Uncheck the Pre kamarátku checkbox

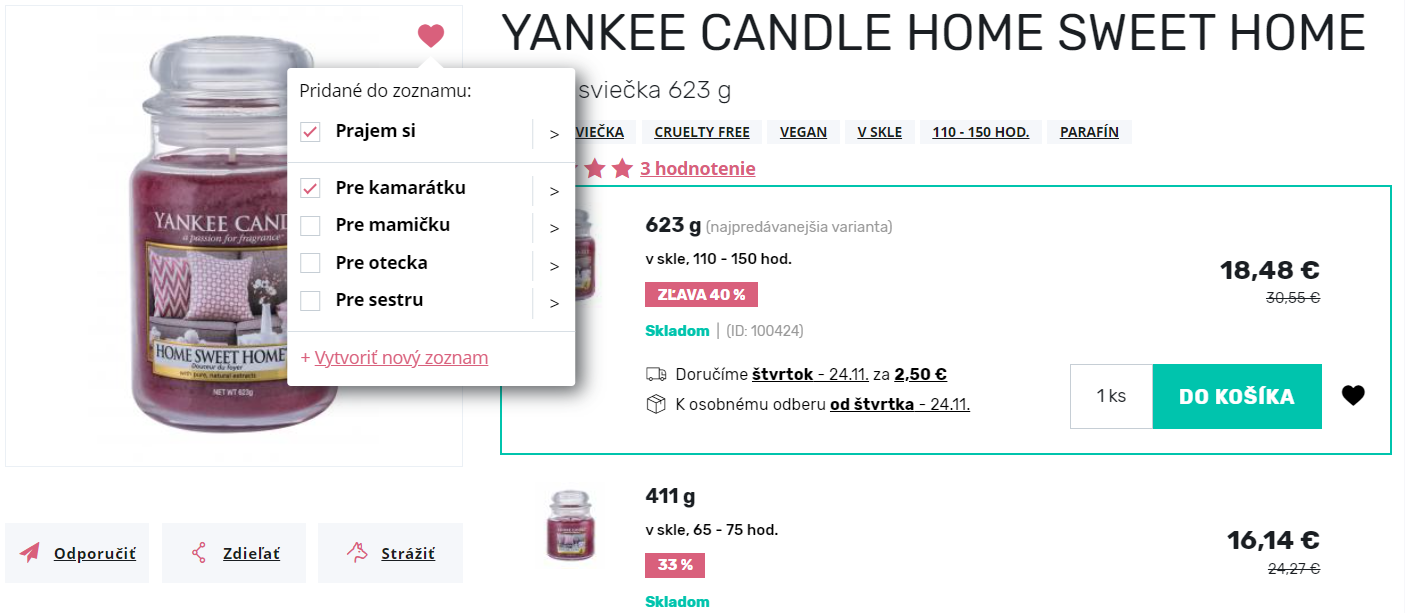[311, 188]
